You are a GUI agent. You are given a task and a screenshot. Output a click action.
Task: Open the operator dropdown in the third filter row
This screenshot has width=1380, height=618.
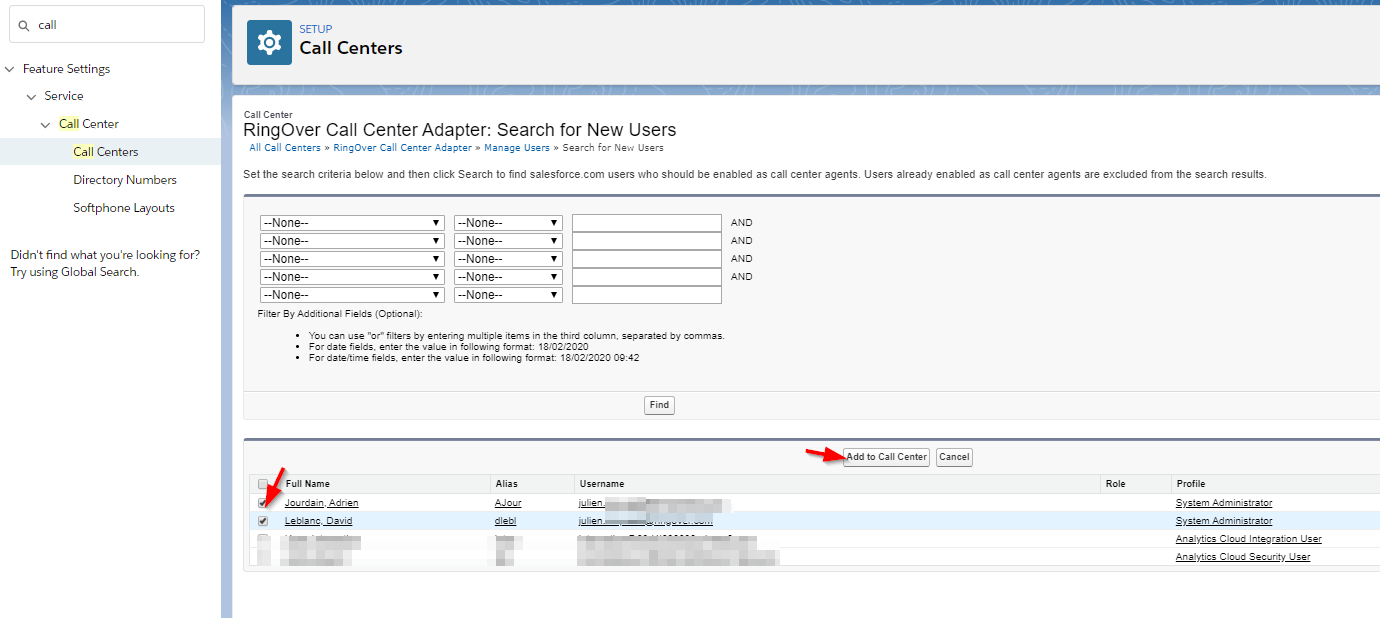(508, 259)
